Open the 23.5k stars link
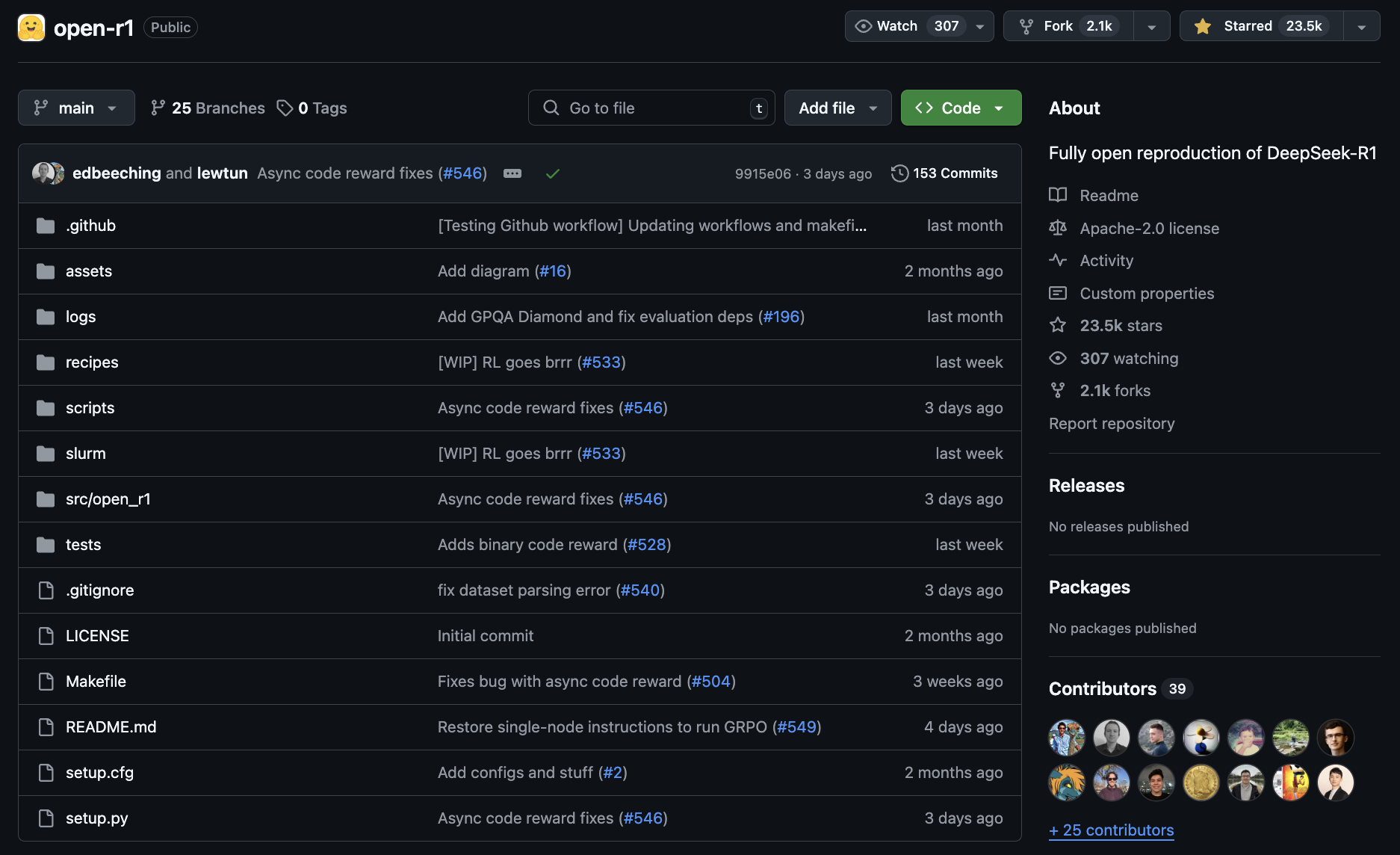1400x855 pixels. [1121, 325]
